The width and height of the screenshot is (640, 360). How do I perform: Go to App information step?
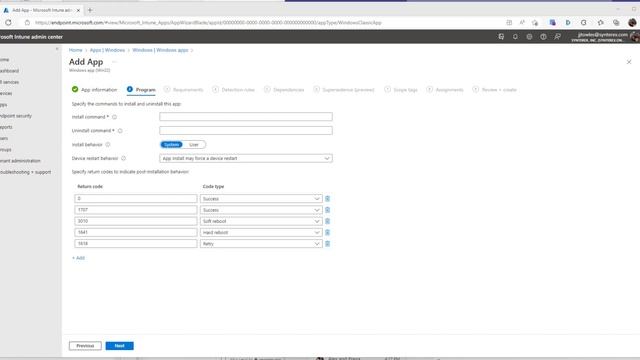click(x=94, y=90)
